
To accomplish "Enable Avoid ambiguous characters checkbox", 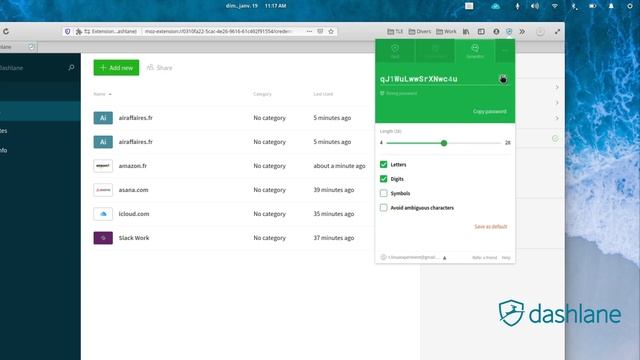I will pos(383,208).
